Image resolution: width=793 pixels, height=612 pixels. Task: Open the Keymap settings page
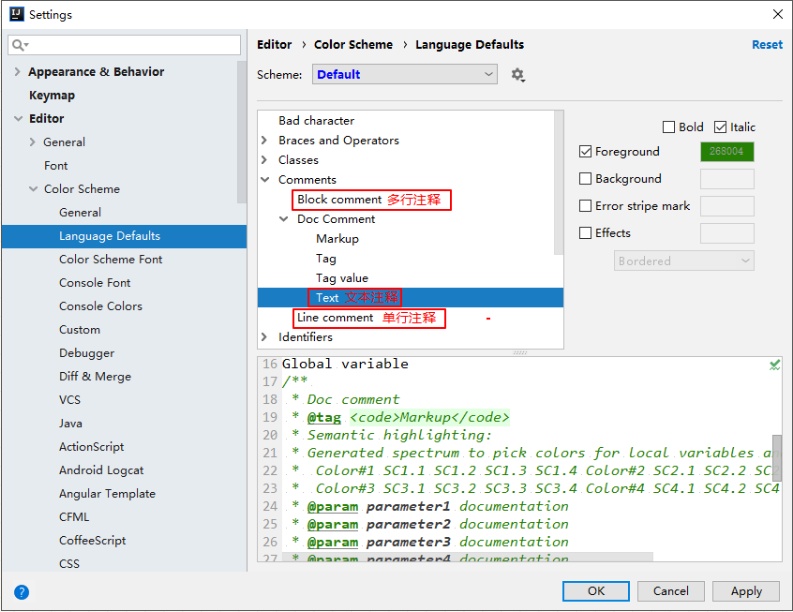52,96
